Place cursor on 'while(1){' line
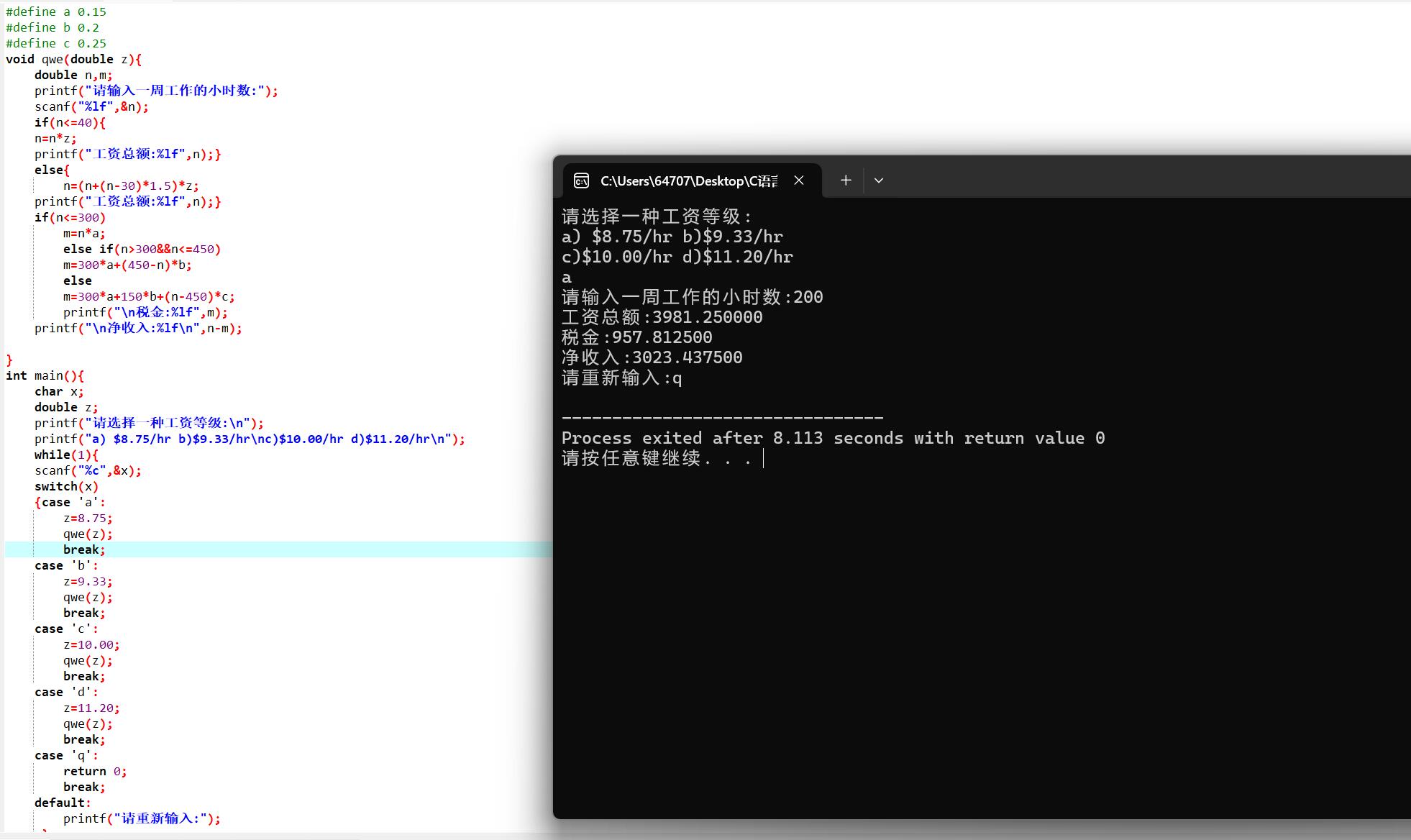 66,455
